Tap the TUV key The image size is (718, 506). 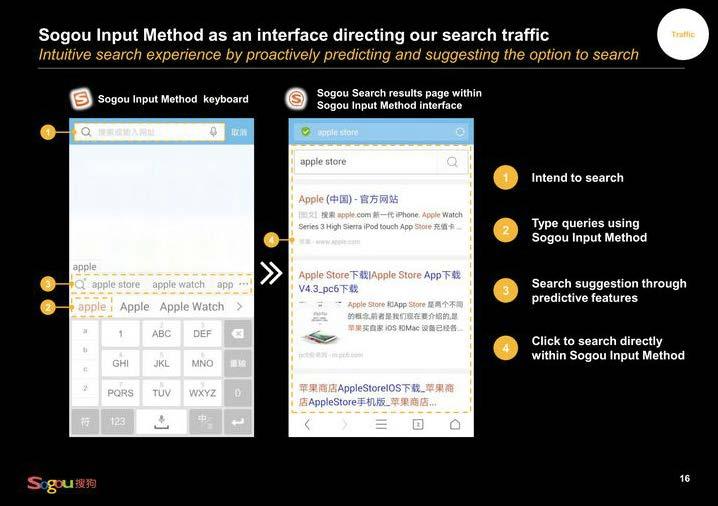click(x=161, y=392)
